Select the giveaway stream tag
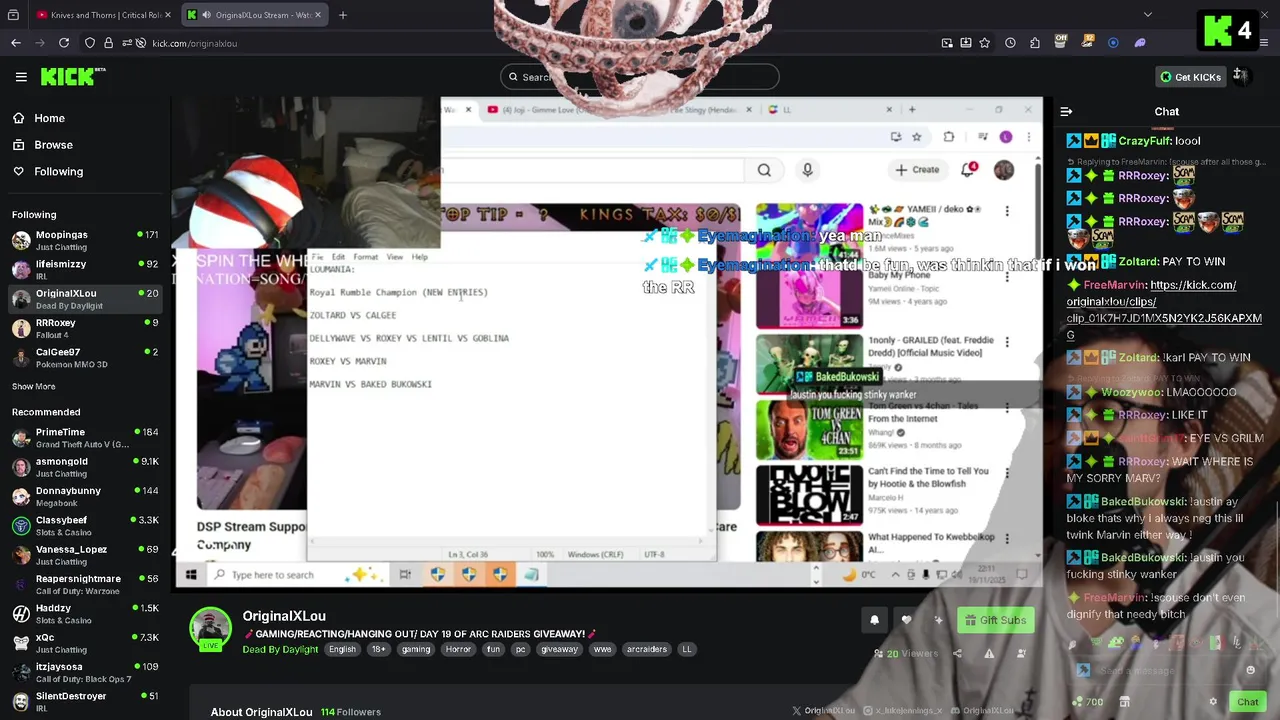The image size is (1280, 720). pyautogui.click(x=559, y=649)
